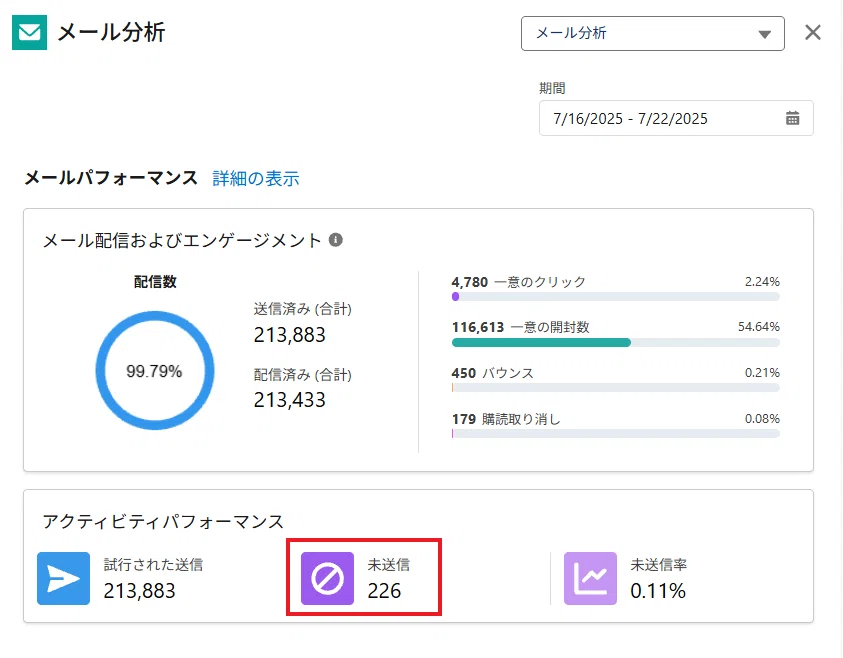Click the 一意のクリック progress bar
The image size is (843, 658).
point(616,297)
